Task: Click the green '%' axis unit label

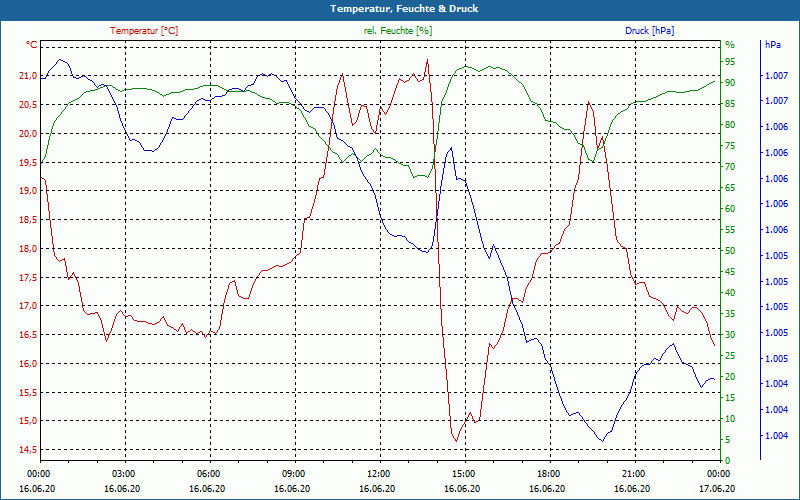Action: tap(730, 45)
